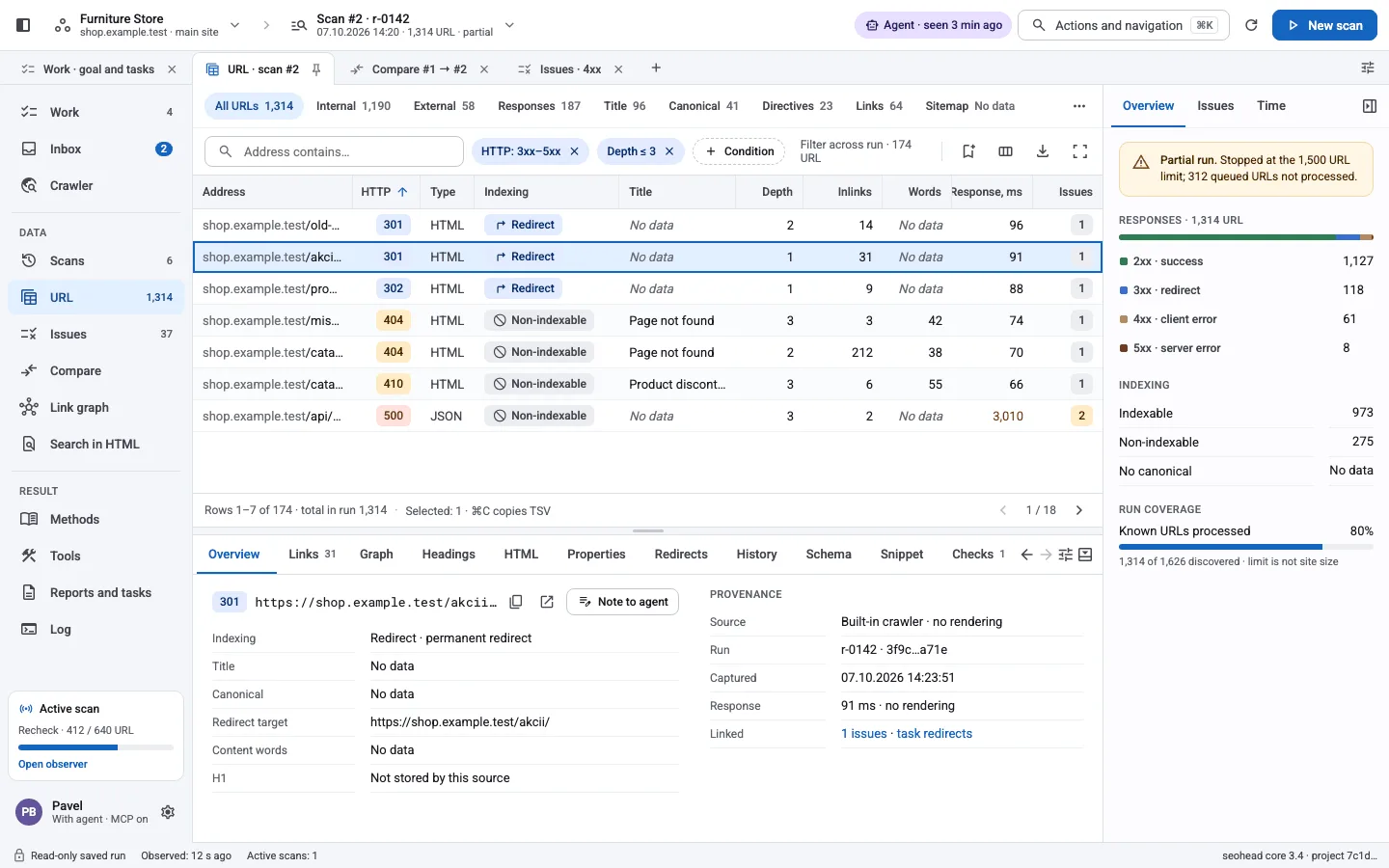
Task: Open Scan #2 r-0142 selector dropdown
Action: pyautogui.click(x=509, y=25)
